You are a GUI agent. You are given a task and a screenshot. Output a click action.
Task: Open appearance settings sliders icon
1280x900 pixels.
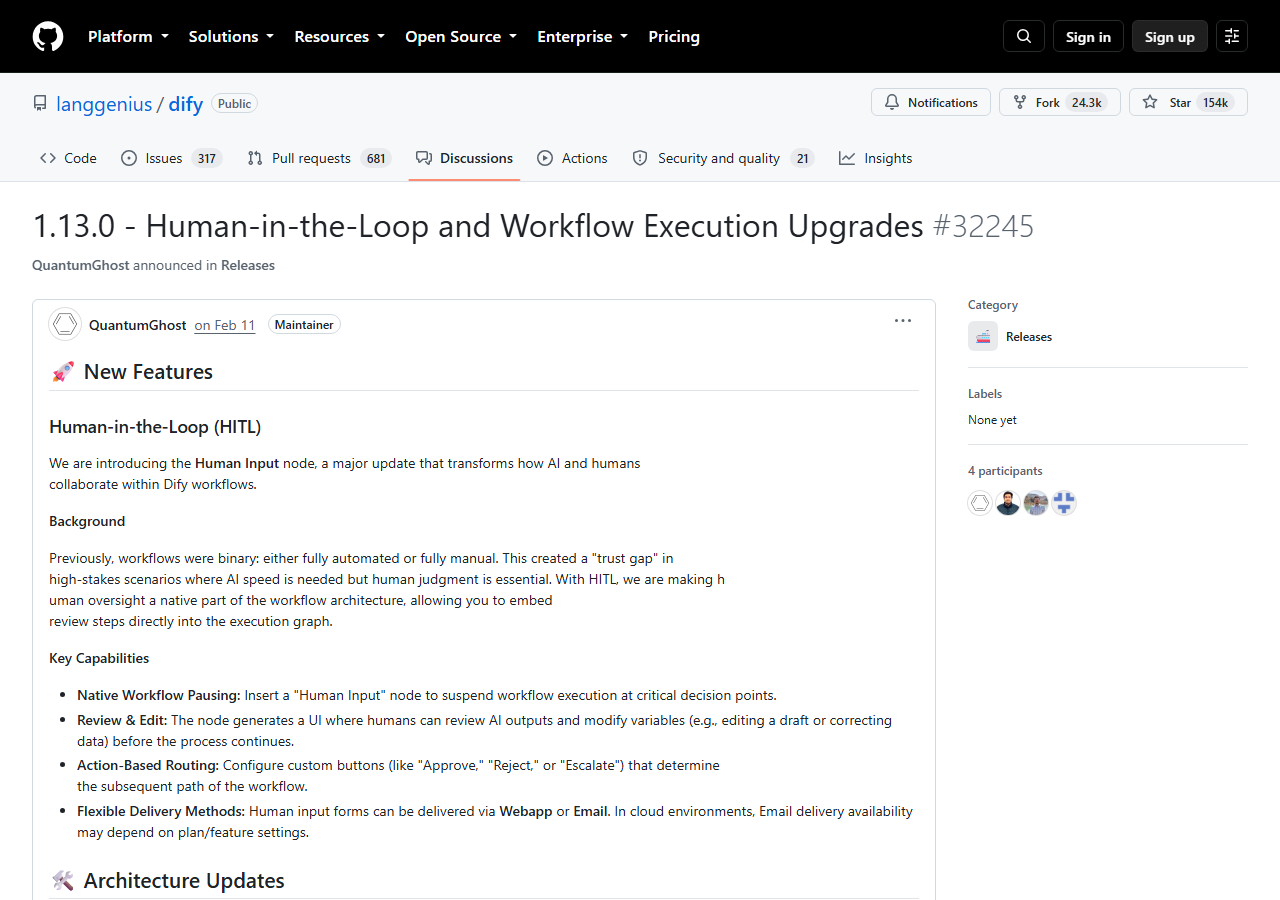coord(1232,36)
